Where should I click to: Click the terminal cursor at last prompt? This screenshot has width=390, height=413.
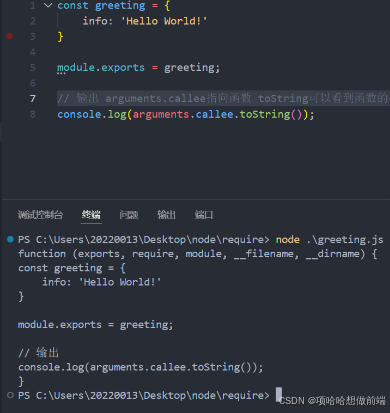click(279, 394)
